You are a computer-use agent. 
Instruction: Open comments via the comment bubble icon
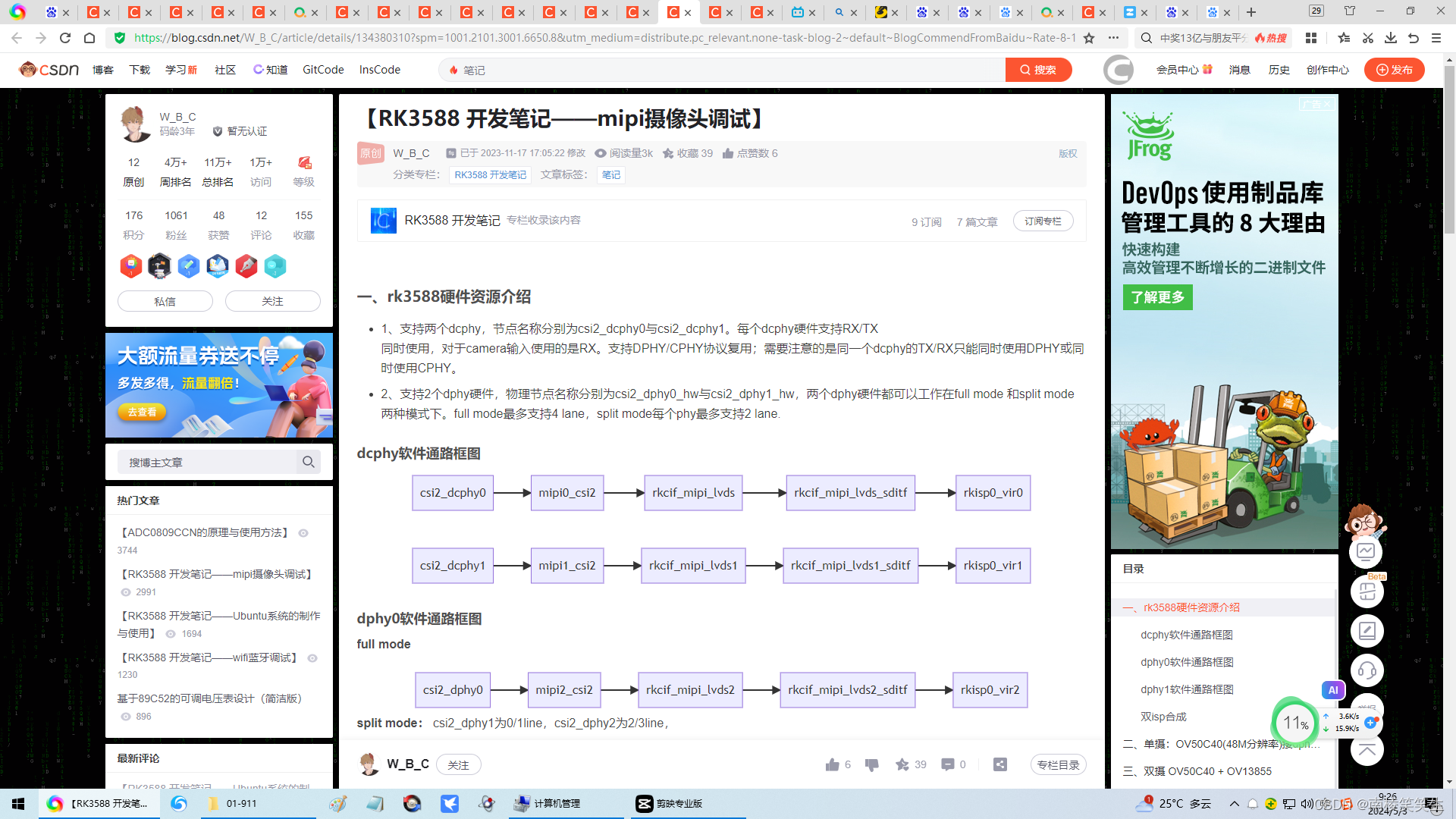coord(947,764)
